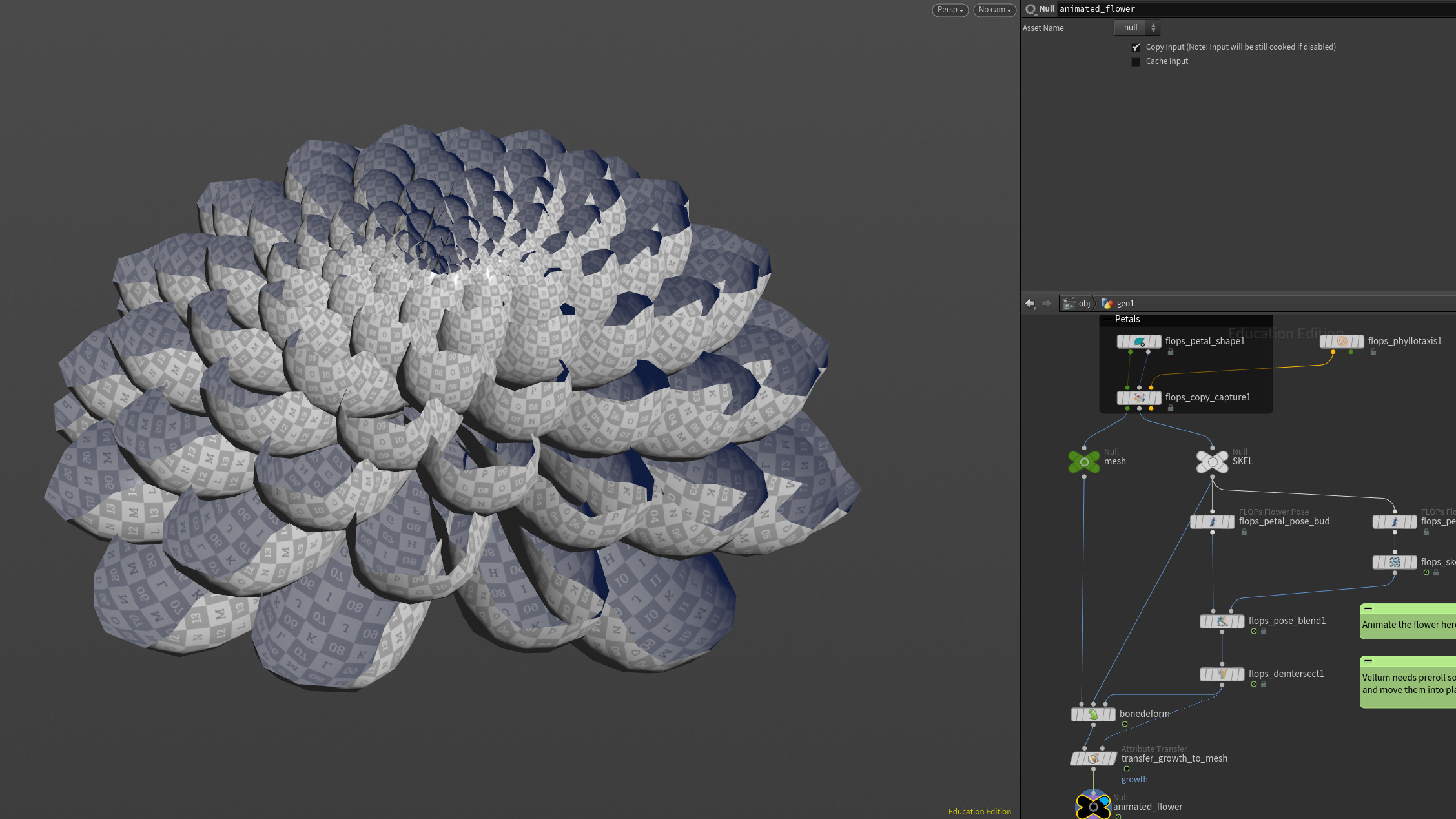Click the flops_pose_blend1 node icon
The width and height of the screenshot is (1456, 819).
click(x=1222, y=621)
